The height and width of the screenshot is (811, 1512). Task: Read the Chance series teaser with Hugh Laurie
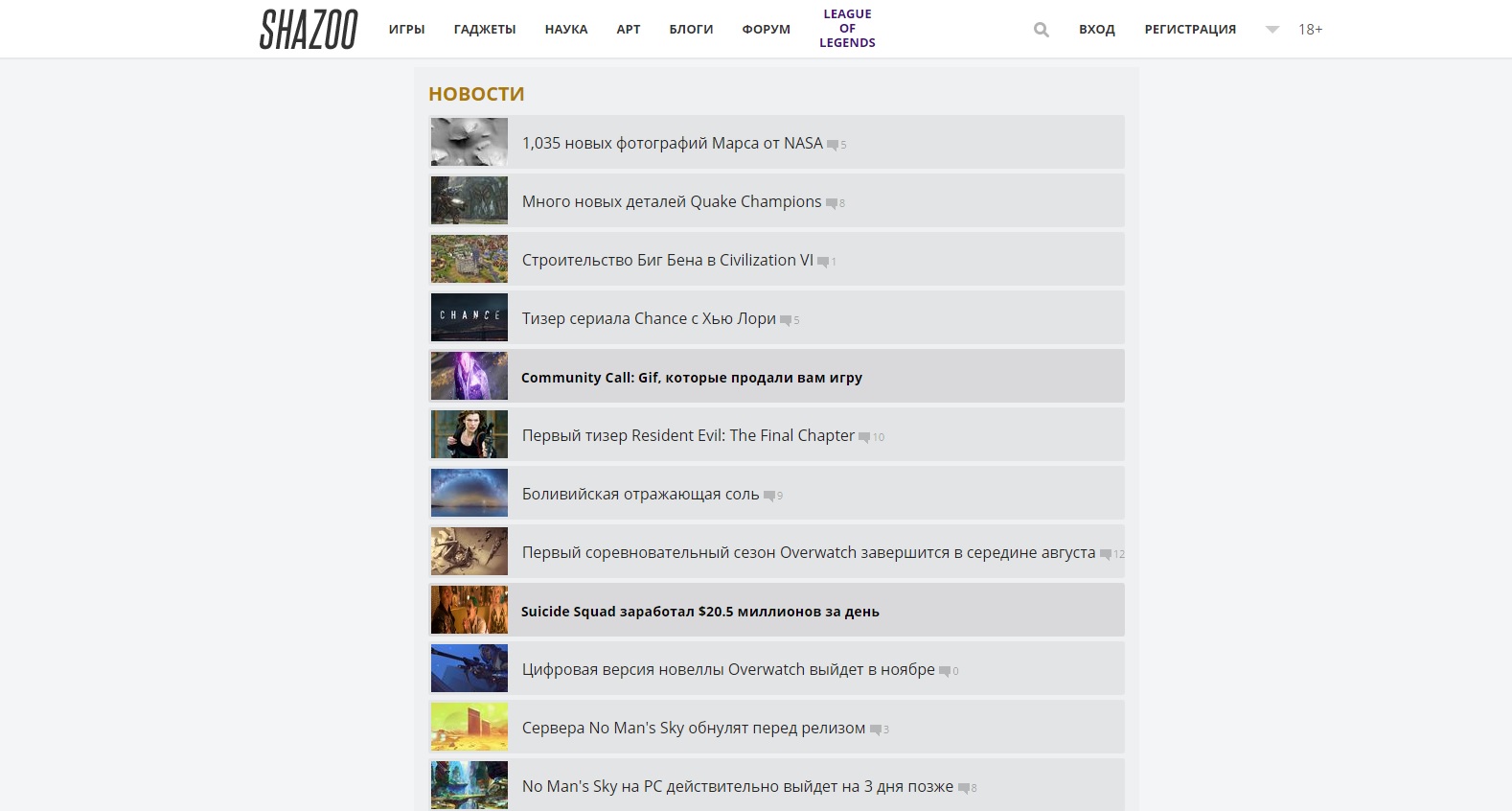pyautogui.click(x=649, y=318)
